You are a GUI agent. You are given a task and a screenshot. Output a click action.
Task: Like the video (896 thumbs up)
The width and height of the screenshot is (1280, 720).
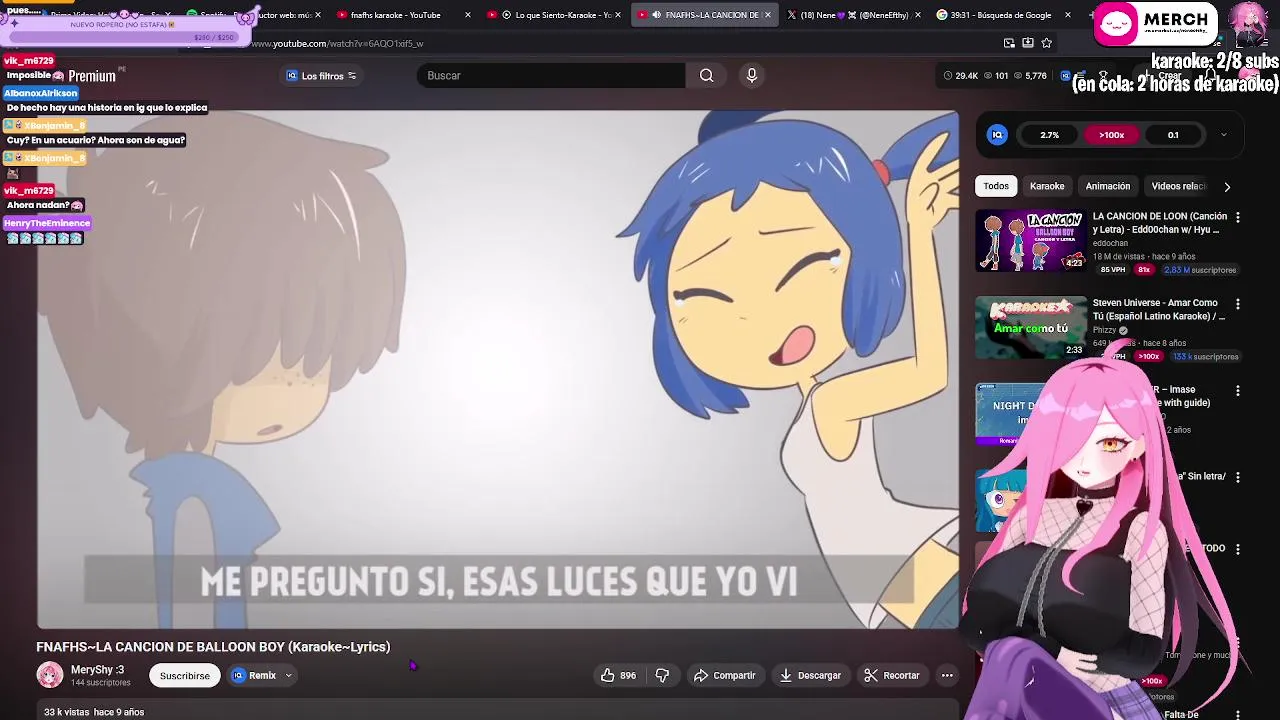click(x=618, y=676)
